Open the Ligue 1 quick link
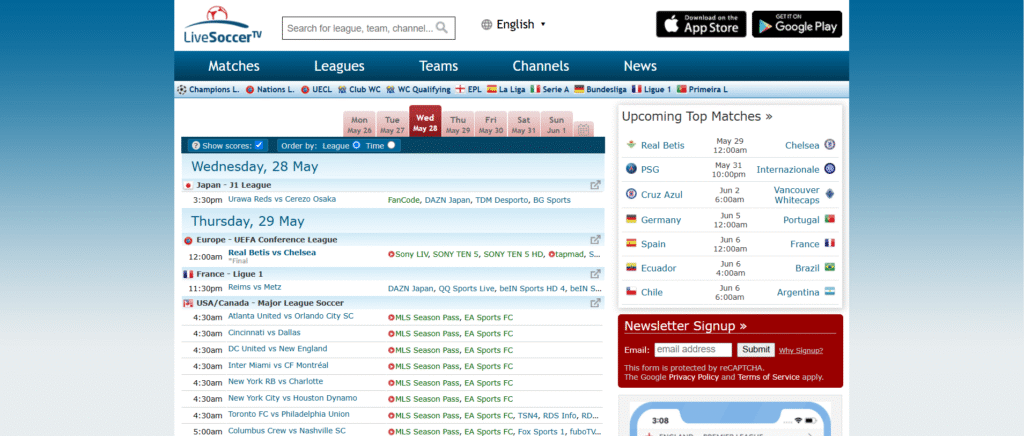This screenshot has height=436, width=1024. [x=651, y=89]
